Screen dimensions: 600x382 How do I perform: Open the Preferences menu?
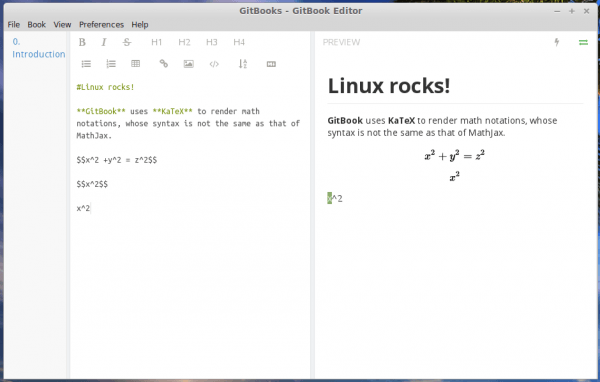(x=101, y=24)
